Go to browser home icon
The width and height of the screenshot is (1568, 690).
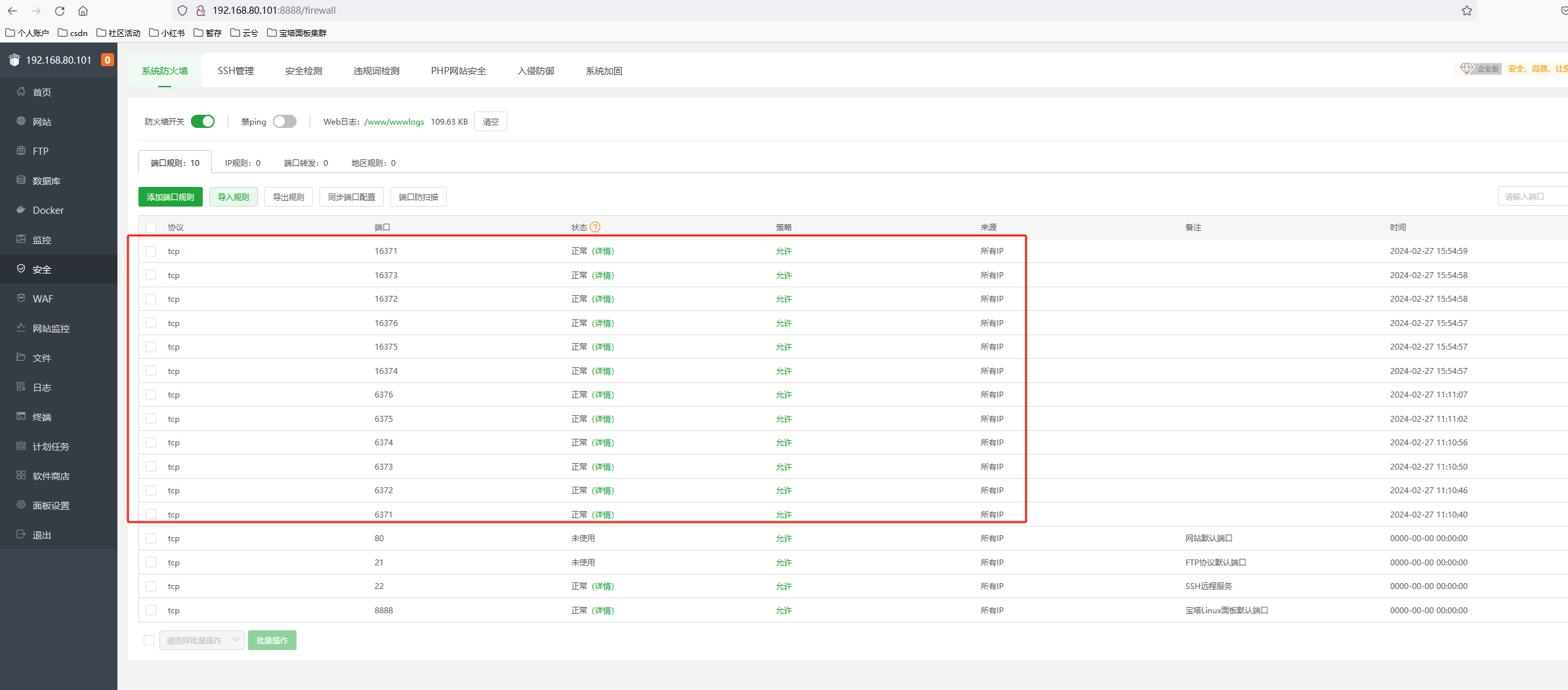point(83,10)
